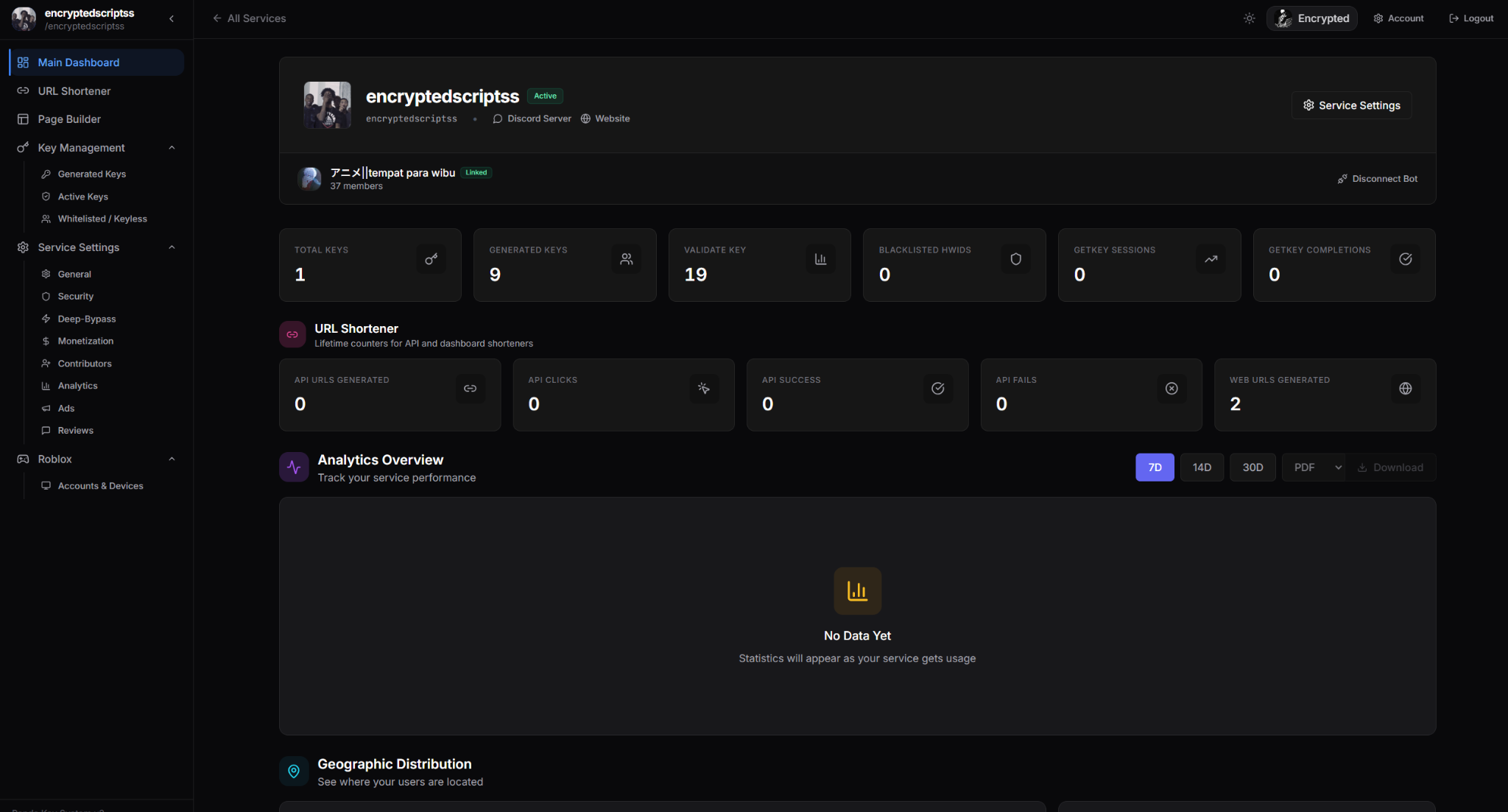Open the PDF export format dropdown
This screenshot has width=1508, height=812.
coord(1314,467)
